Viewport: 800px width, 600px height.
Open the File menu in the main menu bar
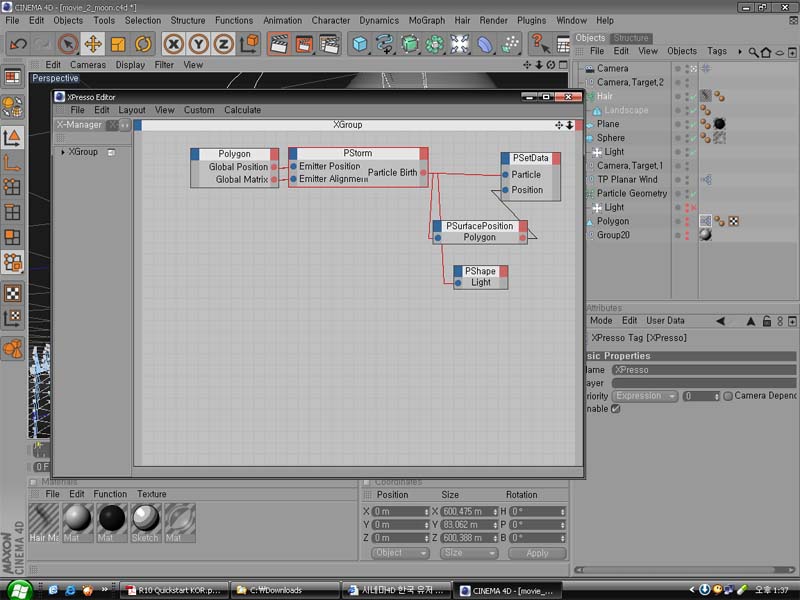(x=12, y=20)
